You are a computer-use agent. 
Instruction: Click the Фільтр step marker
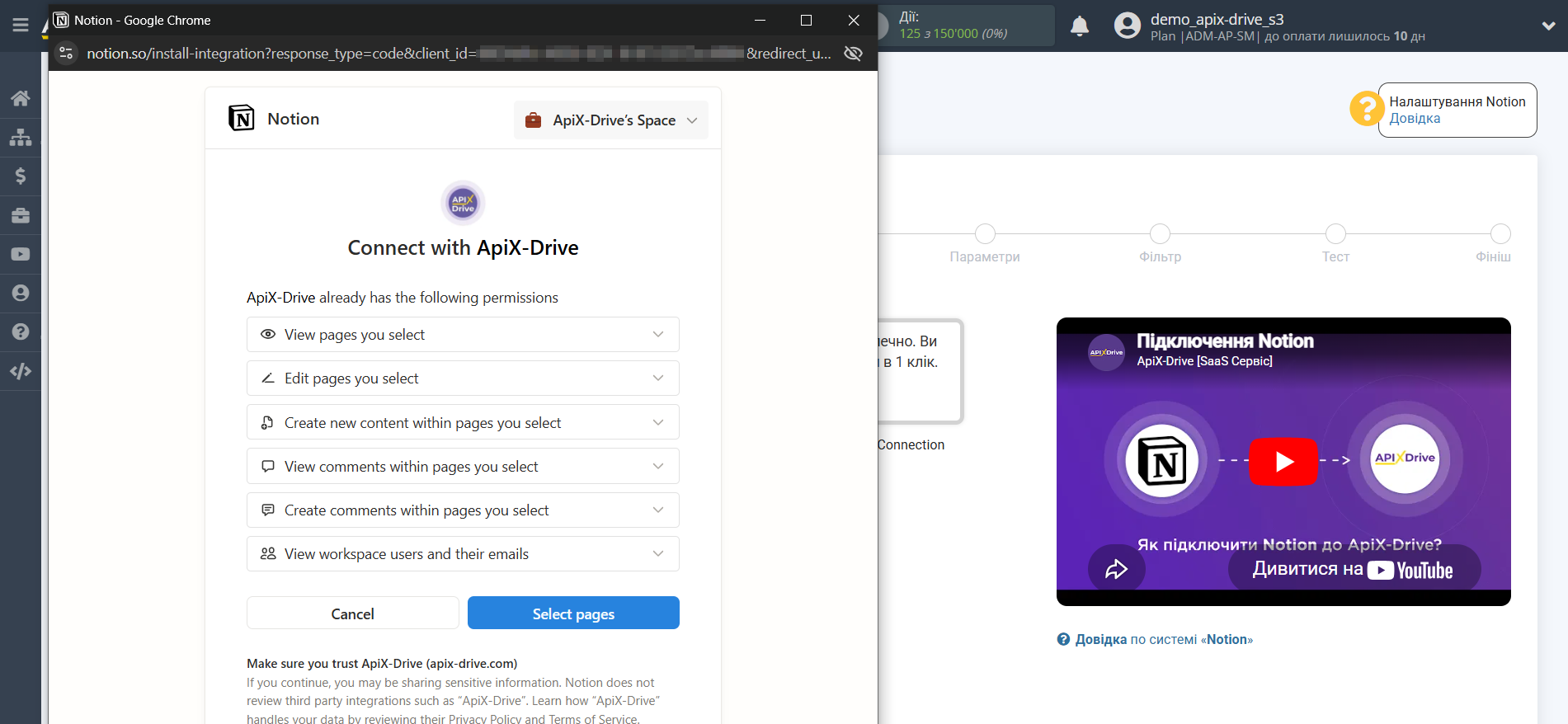(x=1161, y=234)
